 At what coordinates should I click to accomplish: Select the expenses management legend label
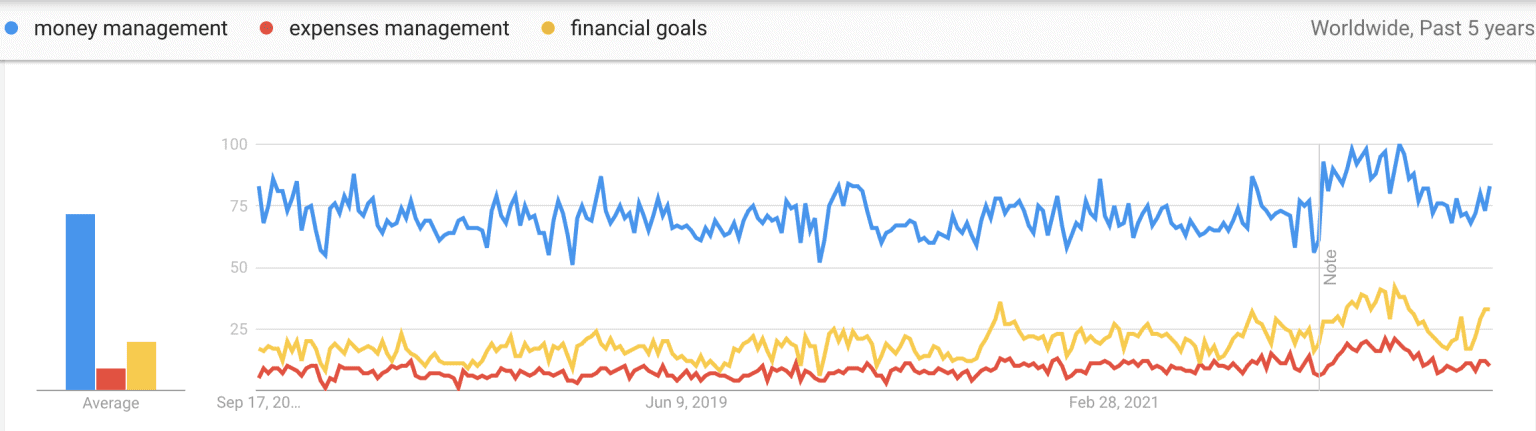[x=399, y=29]
